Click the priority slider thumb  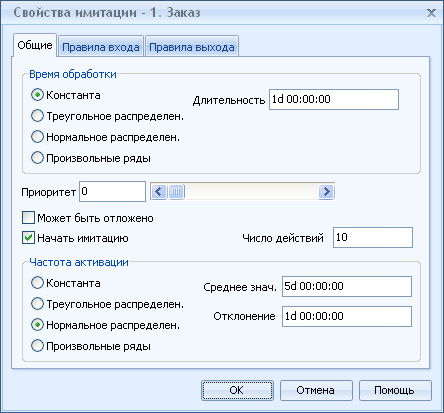(x=176, y=192)
